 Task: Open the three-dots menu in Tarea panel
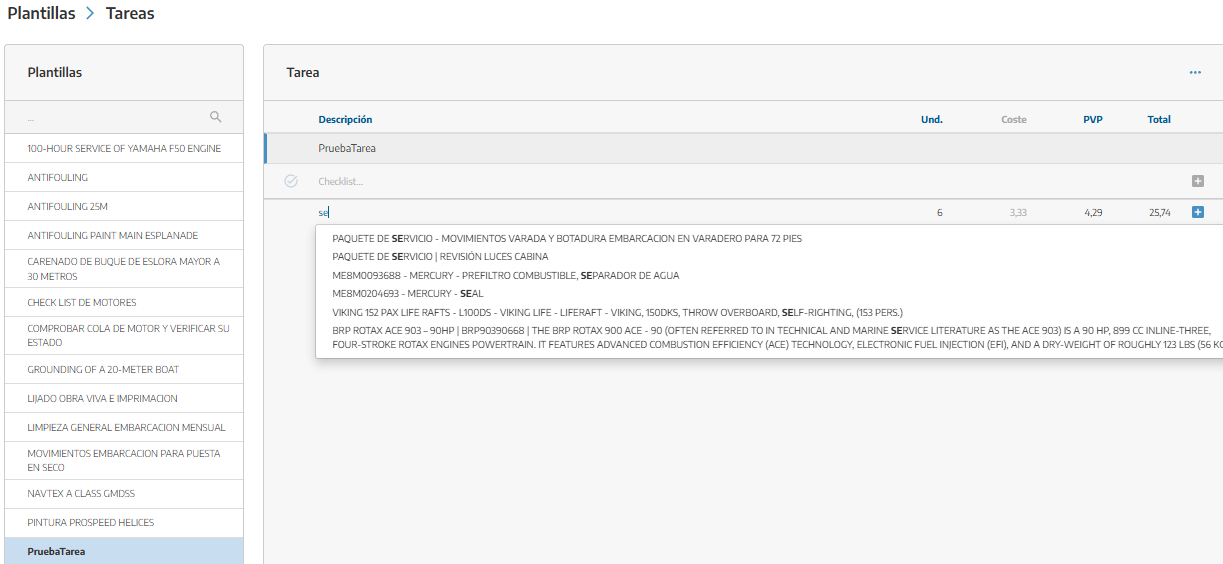1195,73
